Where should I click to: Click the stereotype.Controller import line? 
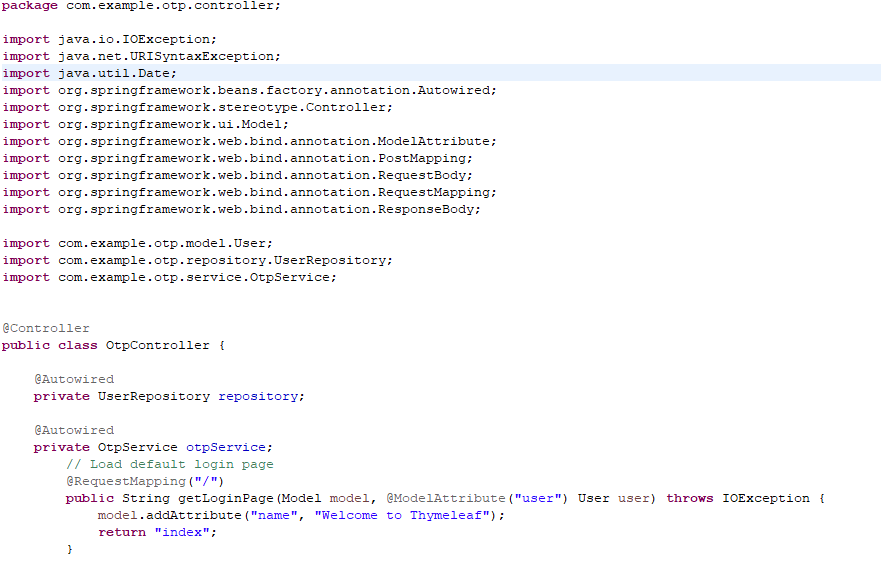pos(197,107)
